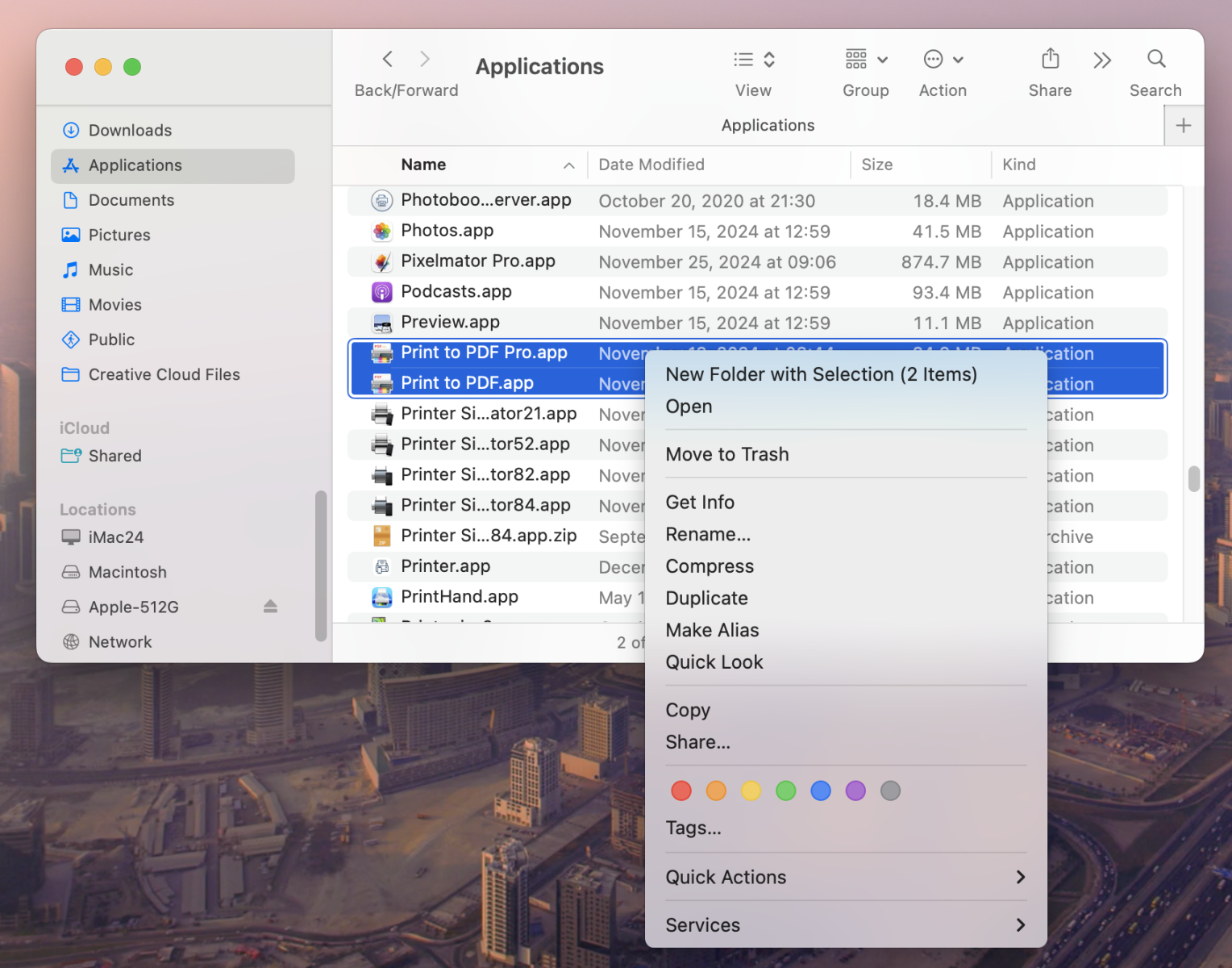Click the Search magnifier icon
The image size is (1232, 968).
(1156, 59)
